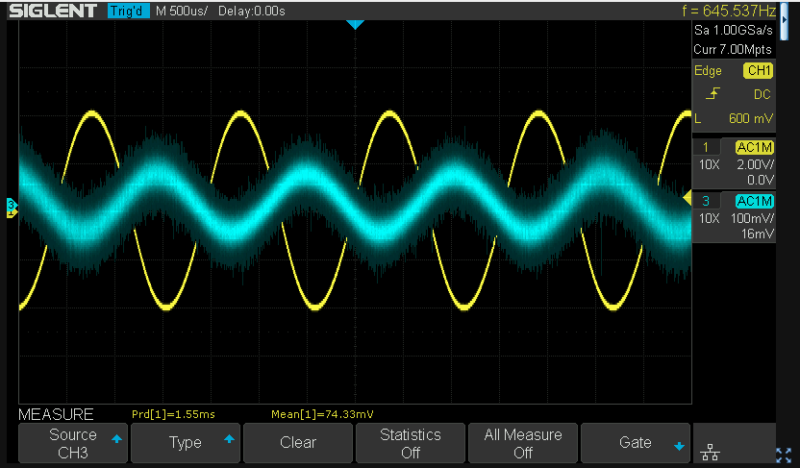
Task: Click the Trig'd status indicator
Action: click(127, 11)
